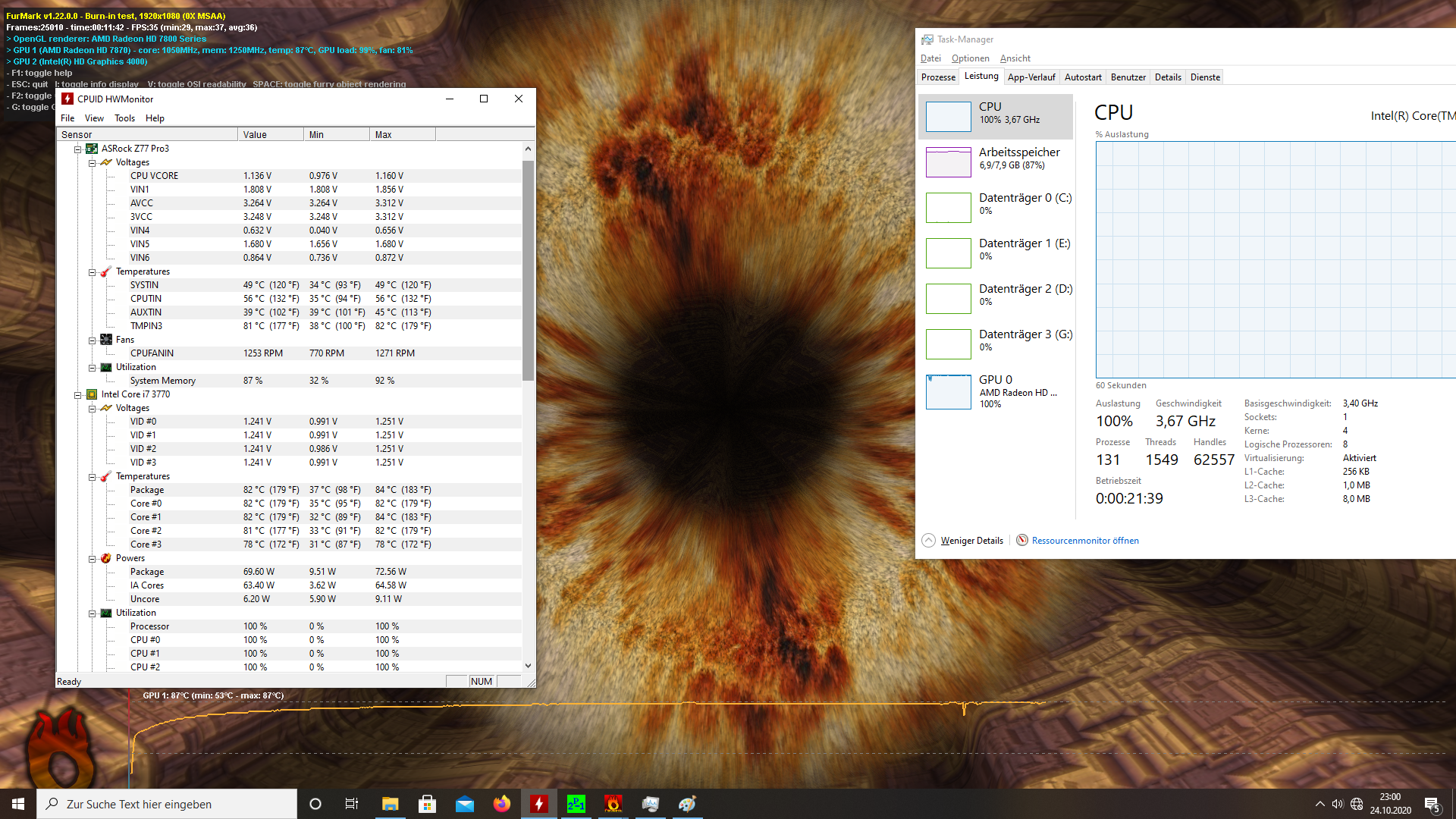Open Firefox from the taskbar
This screenshot has width=1456, height=819.
[501, 804]
